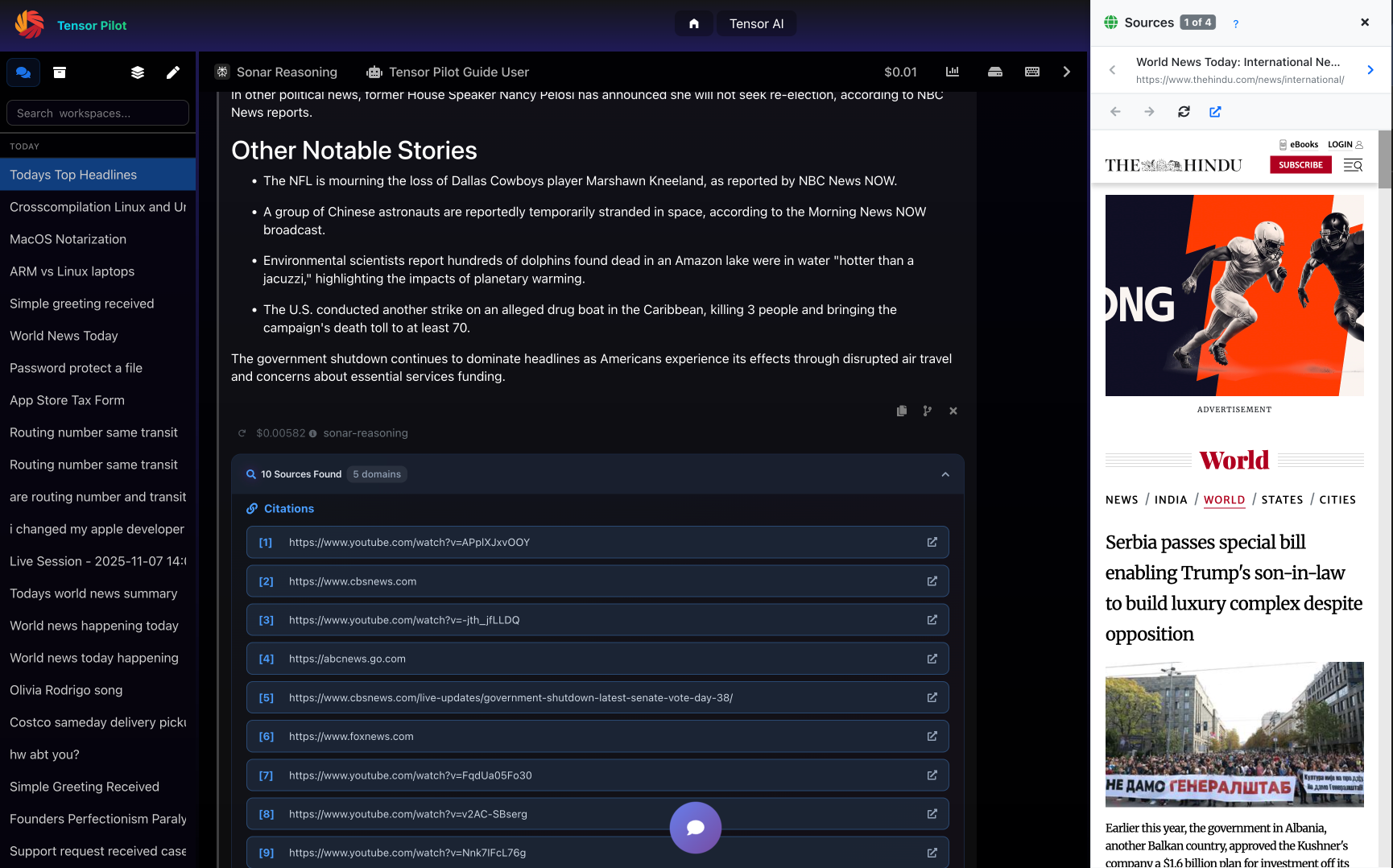Open The Hindu logo homepage link
Image resolution: width=1393 pixels, height=868 pixels.
click(x=1173, y=165)
